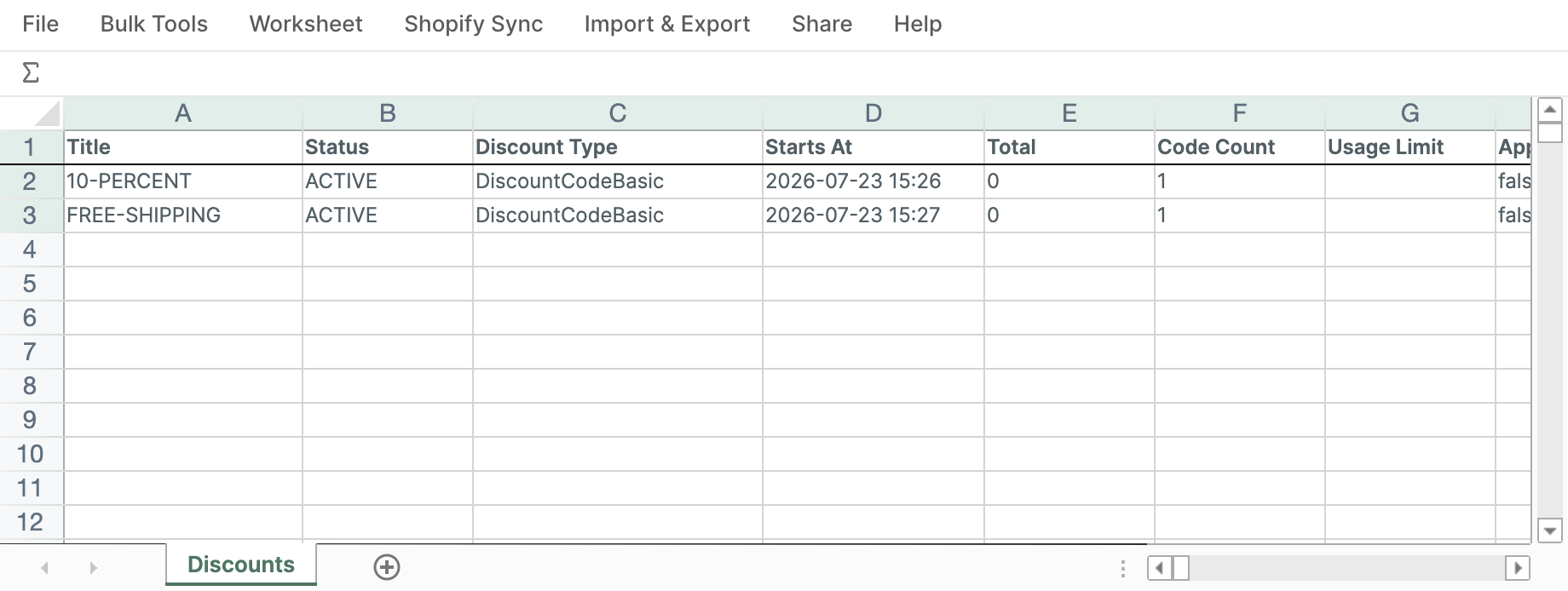Viewport: 1568px width, 591px height.
Task: Select row 3 header
Action: tap(31, 215)
